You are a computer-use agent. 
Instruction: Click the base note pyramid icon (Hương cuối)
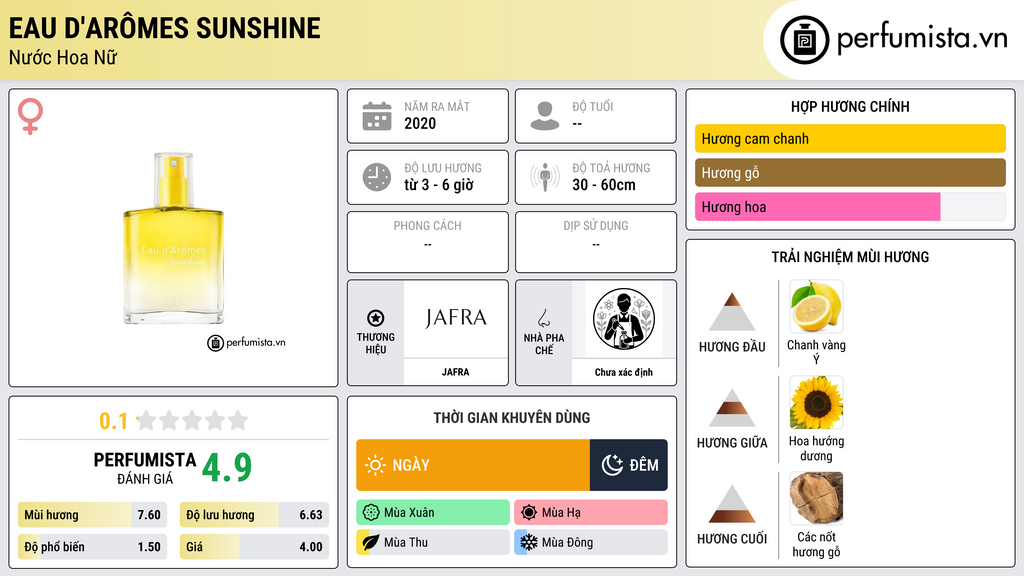click(732, 504)
